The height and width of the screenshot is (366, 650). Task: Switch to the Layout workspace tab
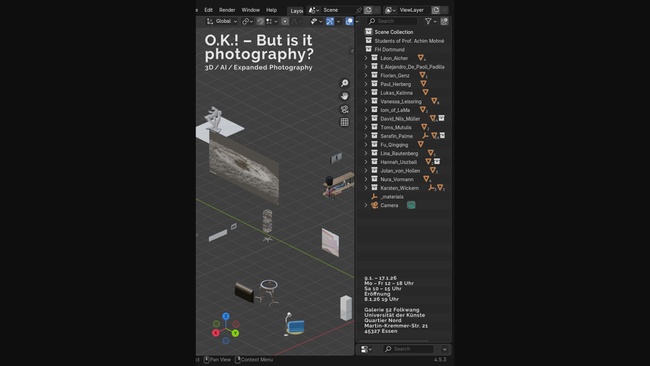296,11
